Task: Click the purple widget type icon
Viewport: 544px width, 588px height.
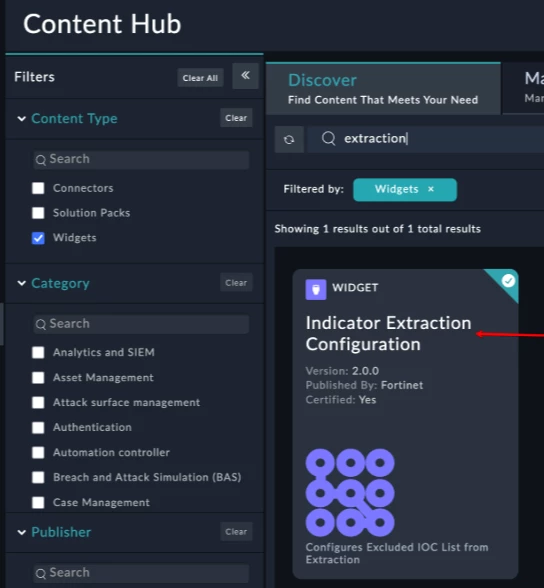Action: [x=316, y=290]
